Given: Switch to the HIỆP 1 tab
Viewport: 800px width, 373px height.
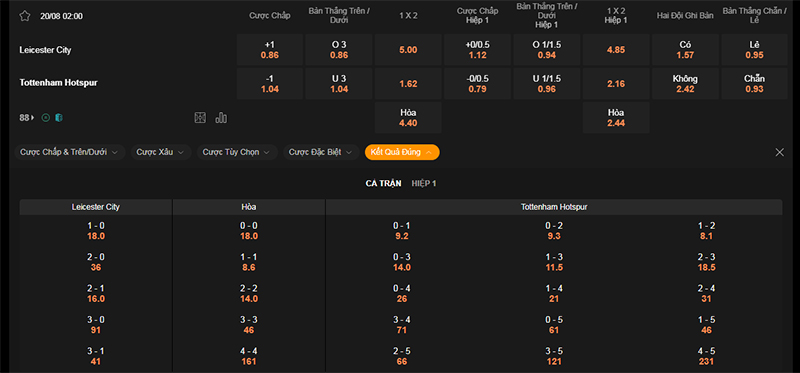Looking at the screenshot, I should coord(424,183).
